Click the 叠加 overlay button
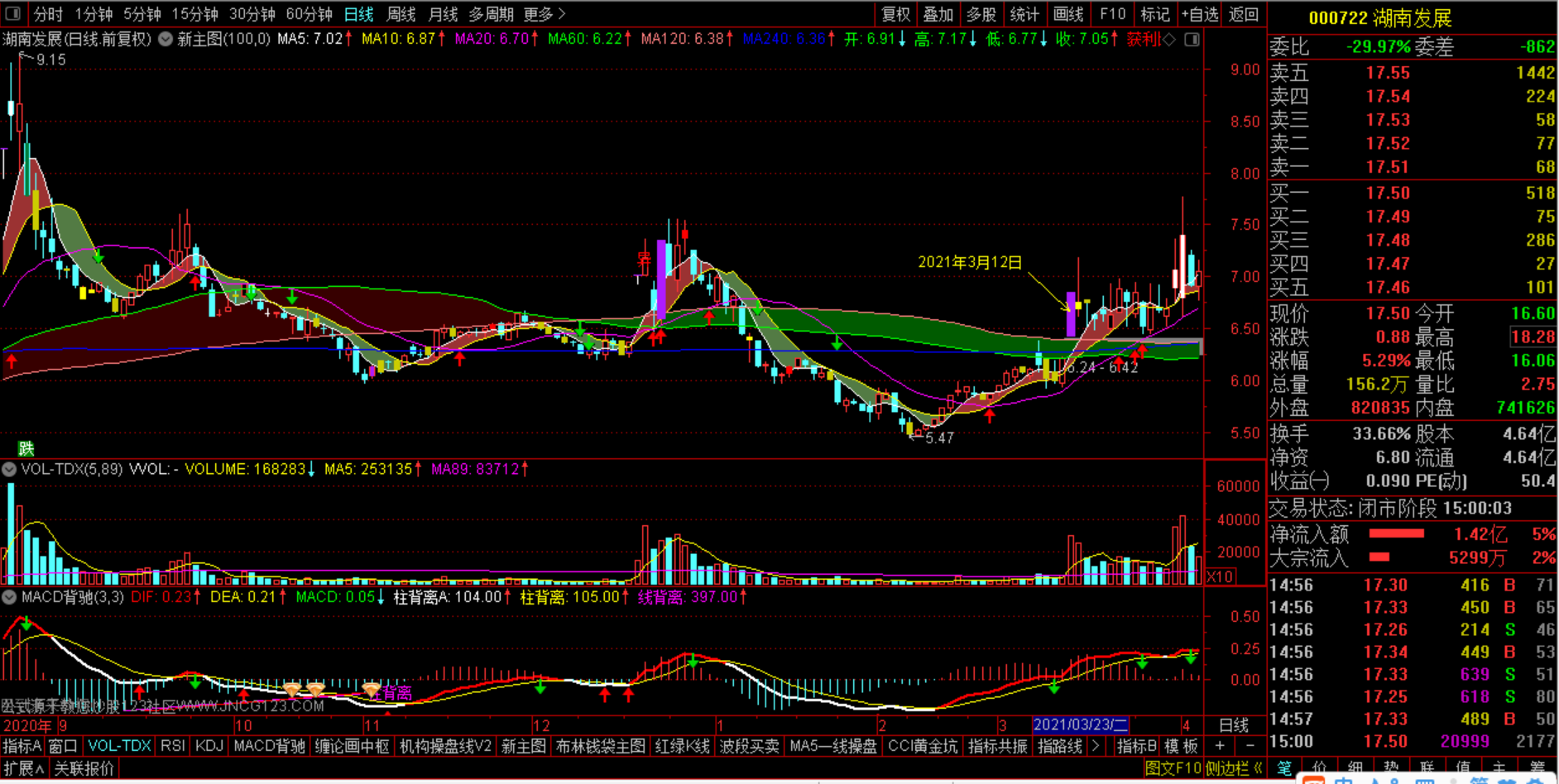The width and height of the screenshot is (1559, 784). click(938, 14)
